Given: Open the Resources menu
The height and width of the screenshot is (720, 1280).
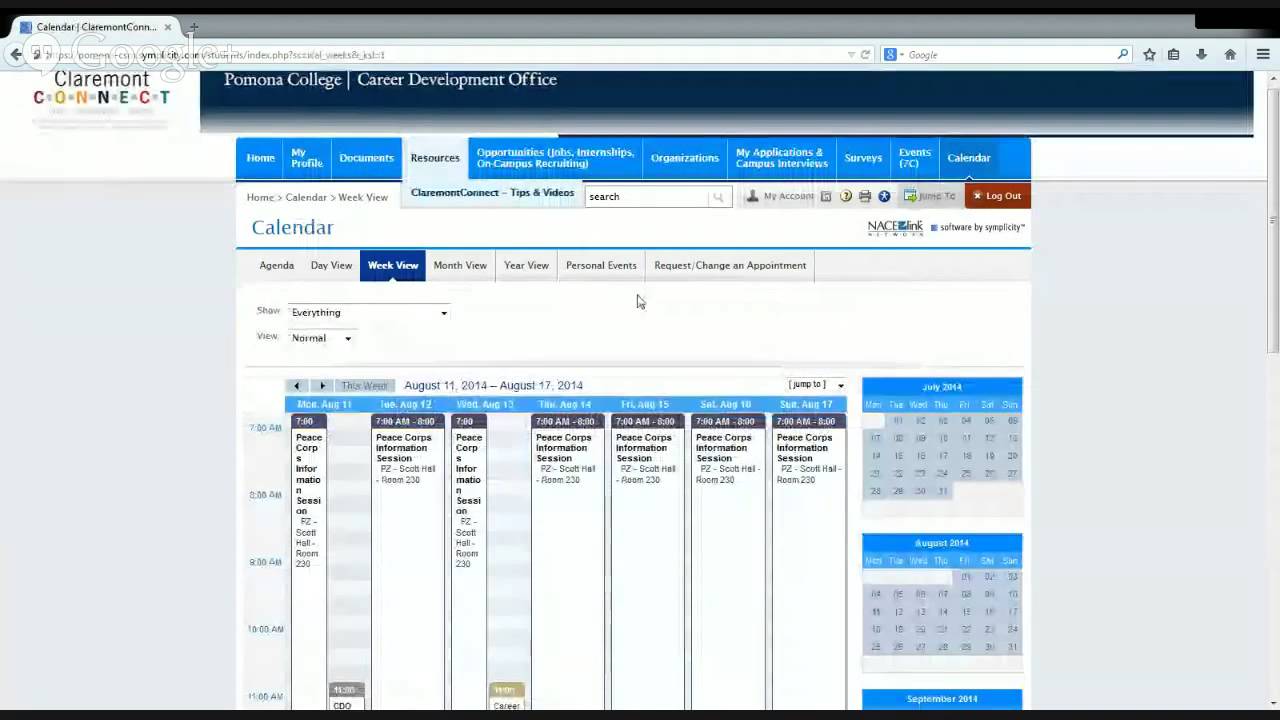Looking at the screenshot, I should (435, 158).
